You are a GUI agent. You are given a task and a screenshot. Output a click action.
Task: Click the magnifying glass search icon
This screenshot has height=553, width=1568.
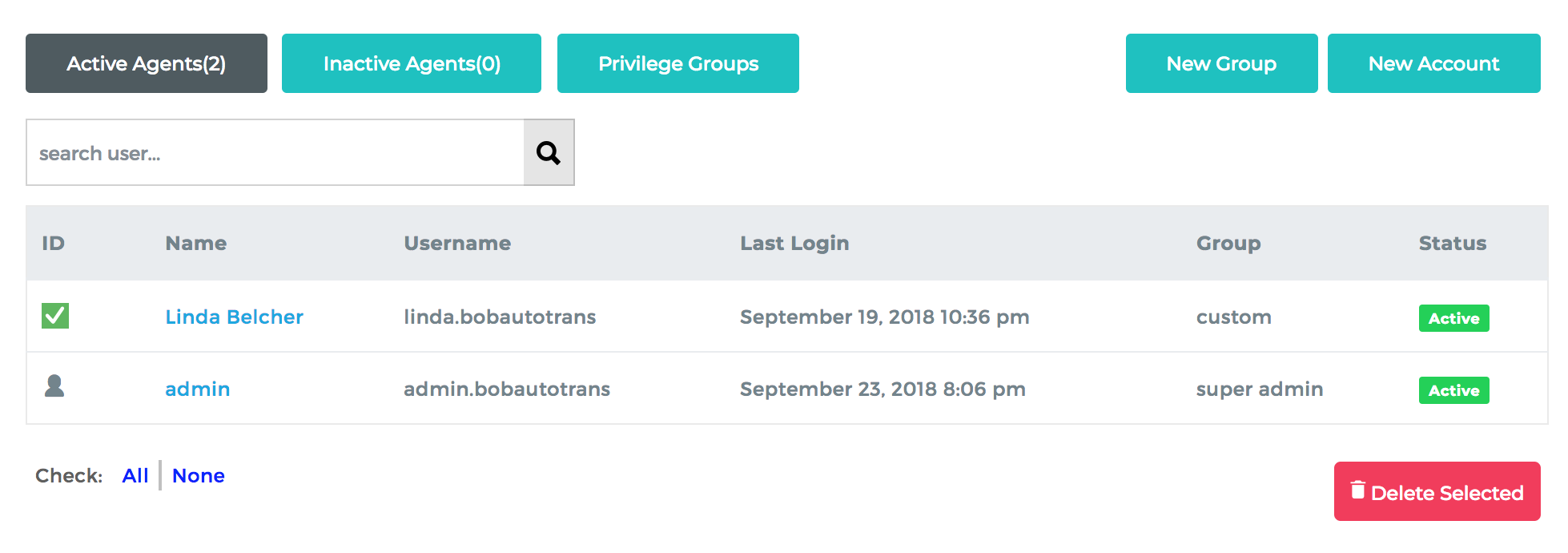[549, 152]
